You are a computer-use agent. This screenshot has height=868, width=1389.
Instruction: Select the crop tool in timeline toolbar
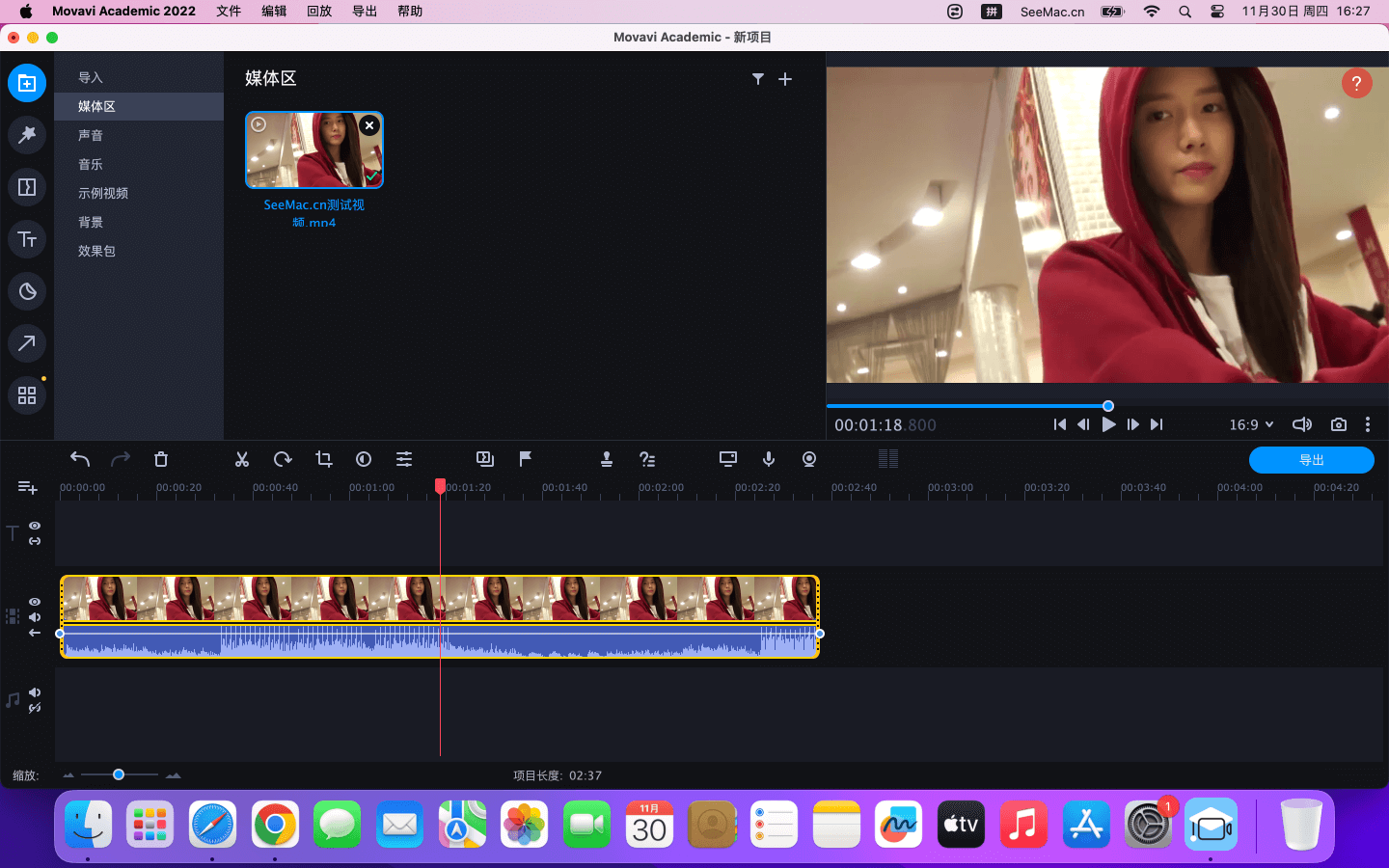tap(324, 459)
